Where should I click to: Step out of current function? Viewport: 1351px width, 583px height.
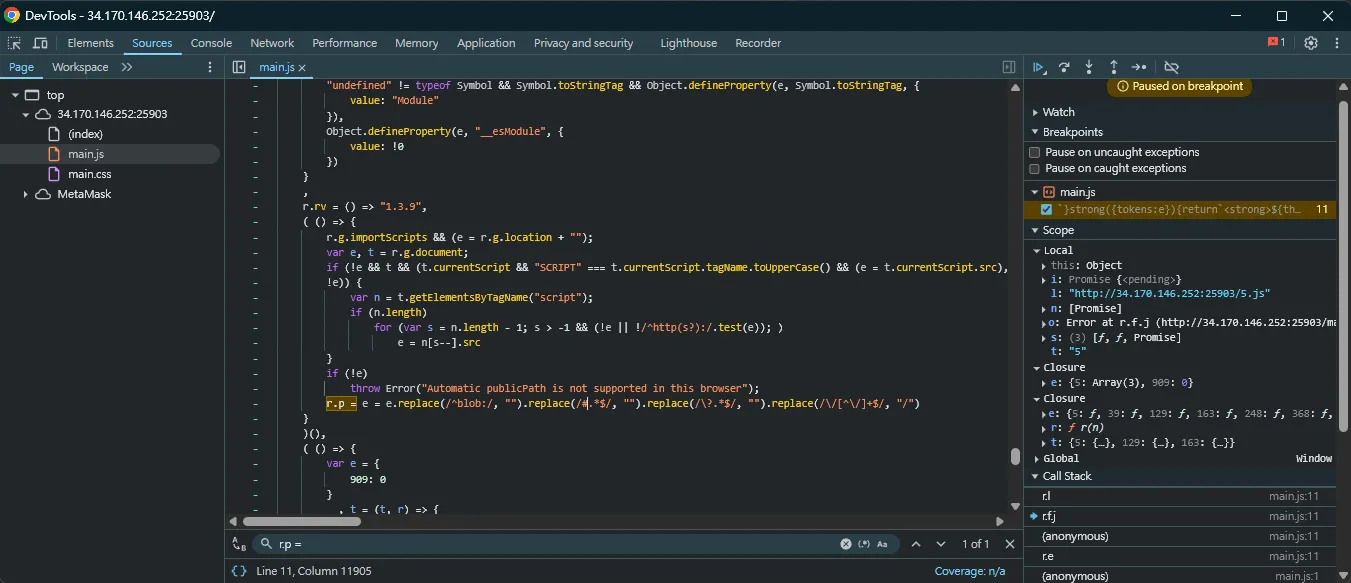[1113, 67]
